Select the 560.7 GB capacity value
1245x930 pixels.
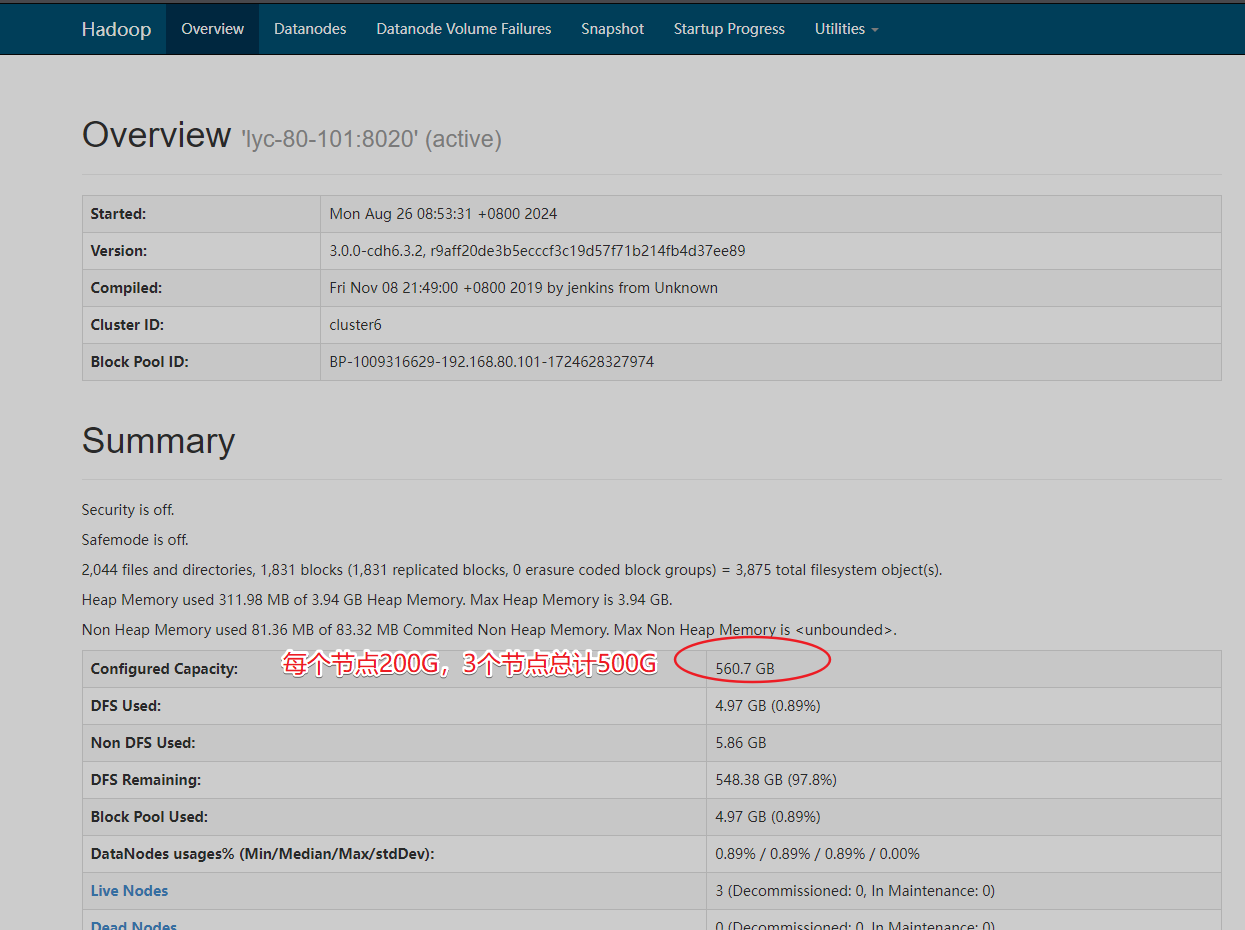(x=745, y=668)
